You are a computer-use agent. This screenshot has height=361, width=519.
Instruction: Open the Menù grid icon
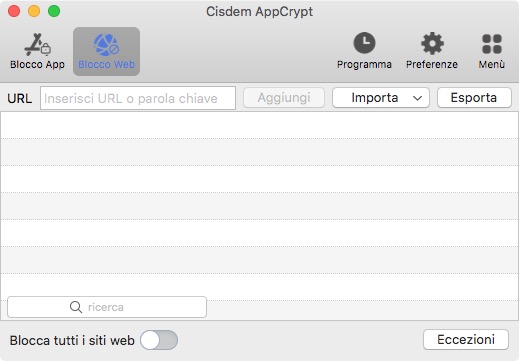(492, 44)
